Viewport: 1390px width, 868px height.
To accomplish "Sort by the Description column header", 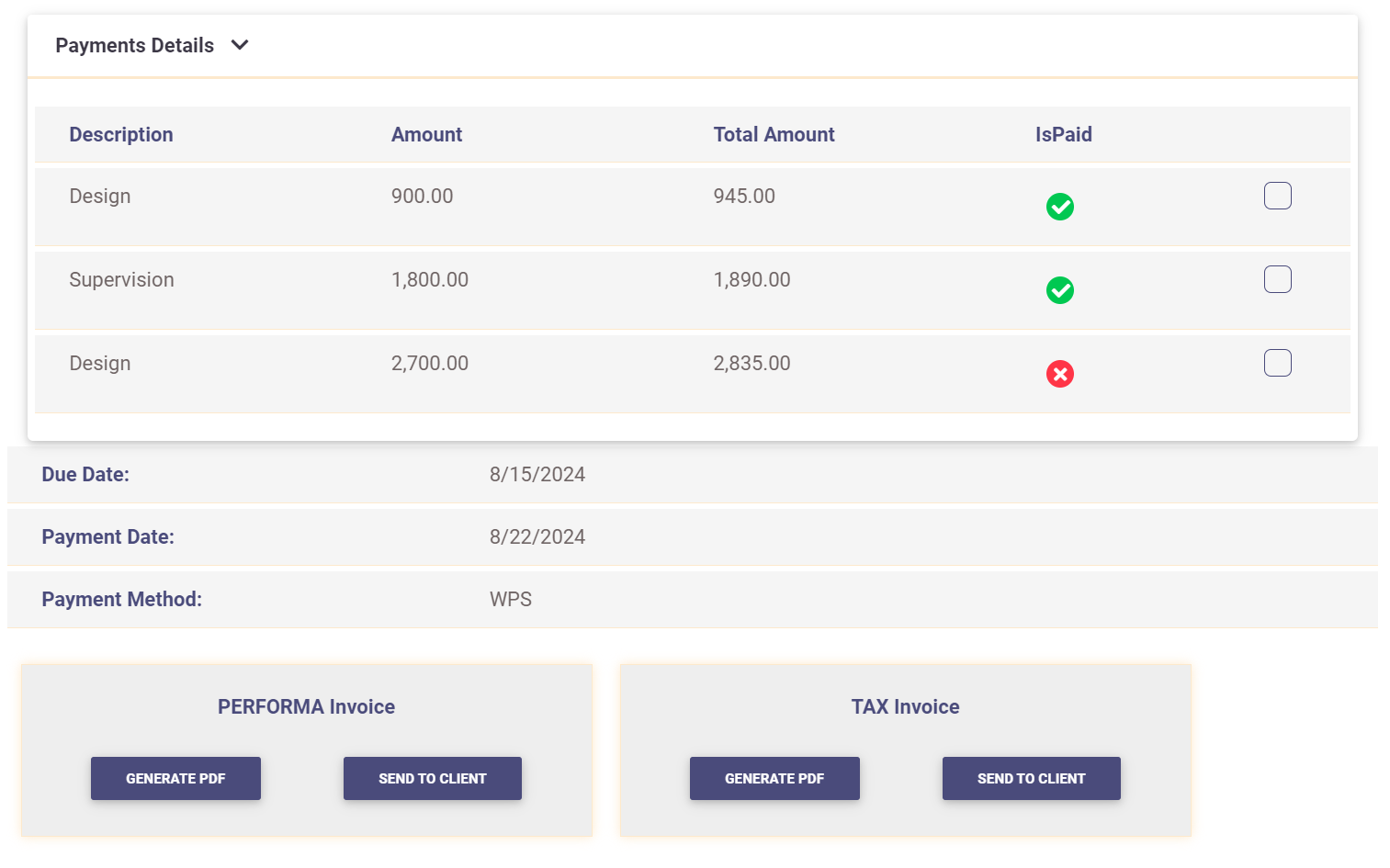I will pyautogui.click(x=121, y=135).
